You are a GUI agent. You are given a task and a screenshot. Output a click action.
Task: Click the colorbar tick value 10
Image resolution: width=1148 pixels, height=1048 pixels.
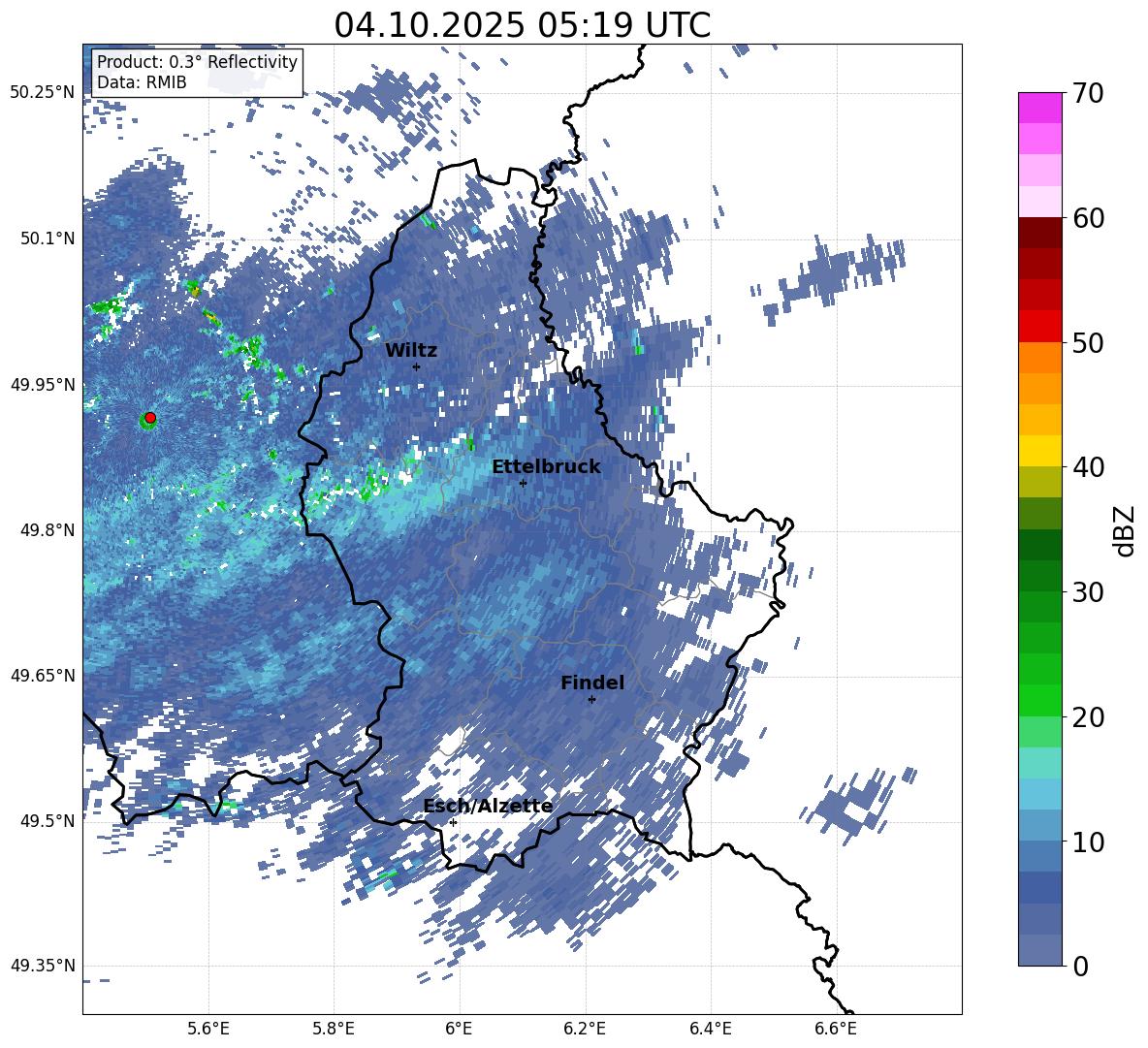click(1088, 842)
